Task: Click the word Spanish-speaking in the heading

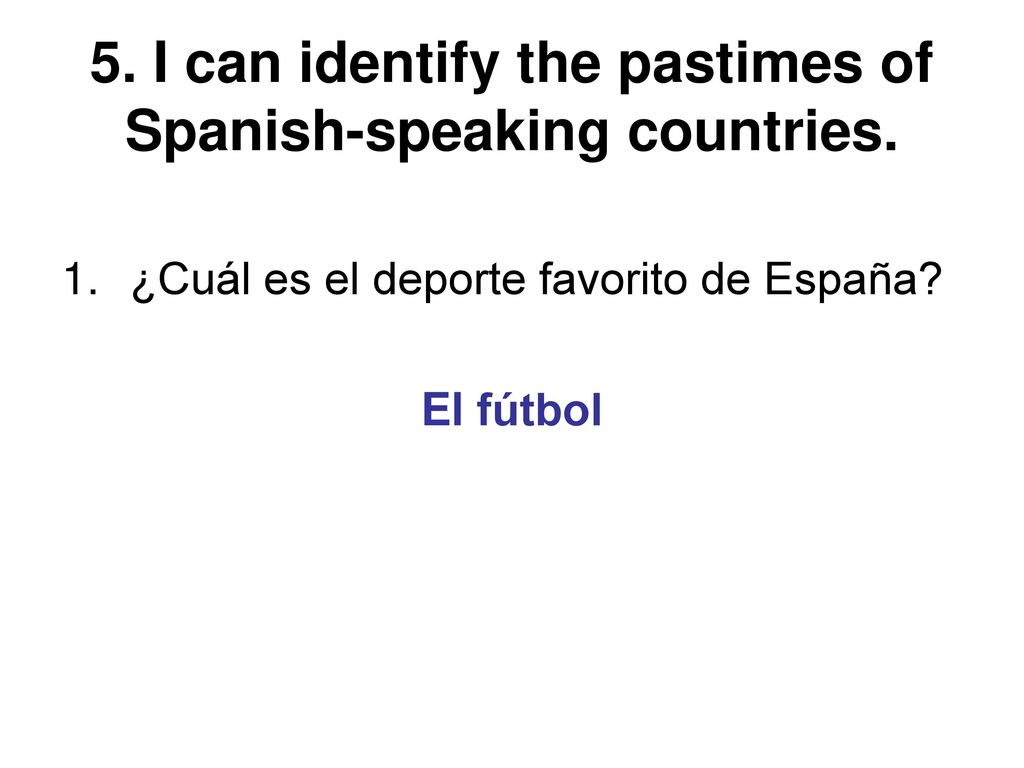Action: [x=367, y=134]
